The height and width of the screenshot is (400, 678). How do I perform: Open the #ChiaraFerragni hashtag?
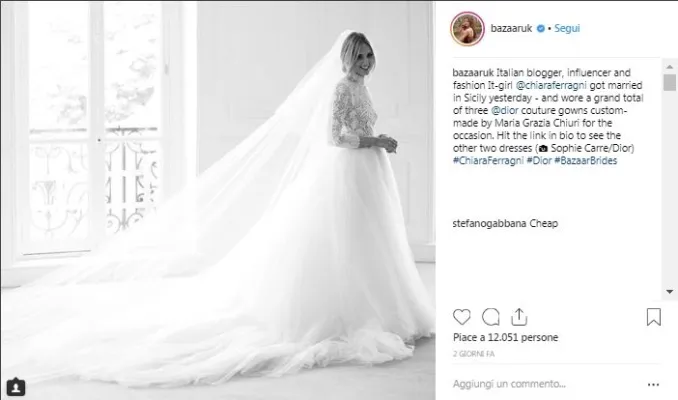pos(488,160)
